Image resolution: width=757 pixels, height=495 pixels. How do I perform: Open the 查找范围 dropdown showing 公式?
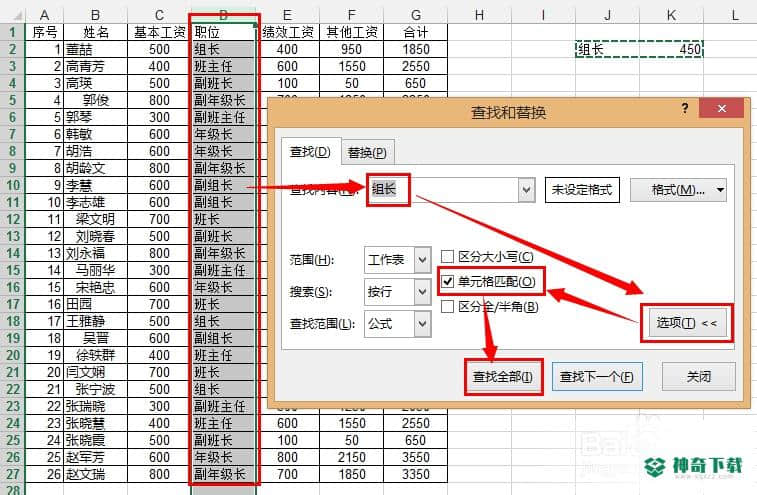point(422,323)
